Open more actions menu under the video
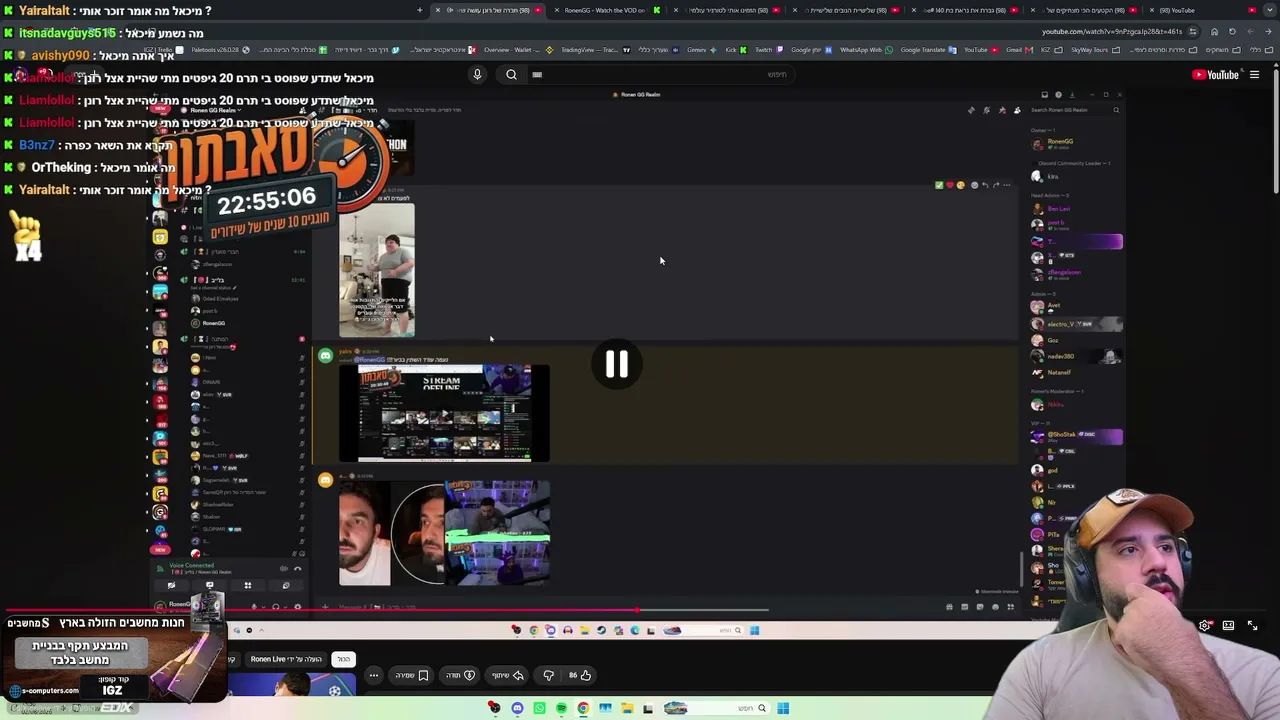Image resolution: width=1280 pixels, height=720 pixels. (x=374, y=675)
